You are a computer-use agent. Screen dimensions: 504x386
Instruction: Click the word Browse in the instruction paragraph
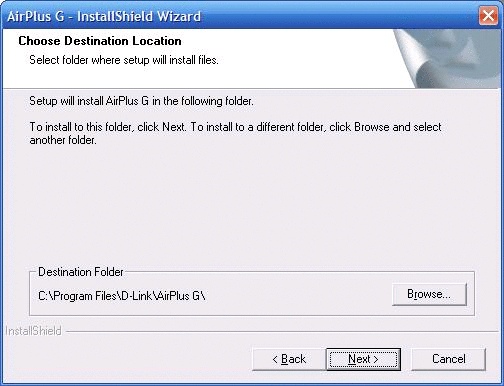point(372,127)
